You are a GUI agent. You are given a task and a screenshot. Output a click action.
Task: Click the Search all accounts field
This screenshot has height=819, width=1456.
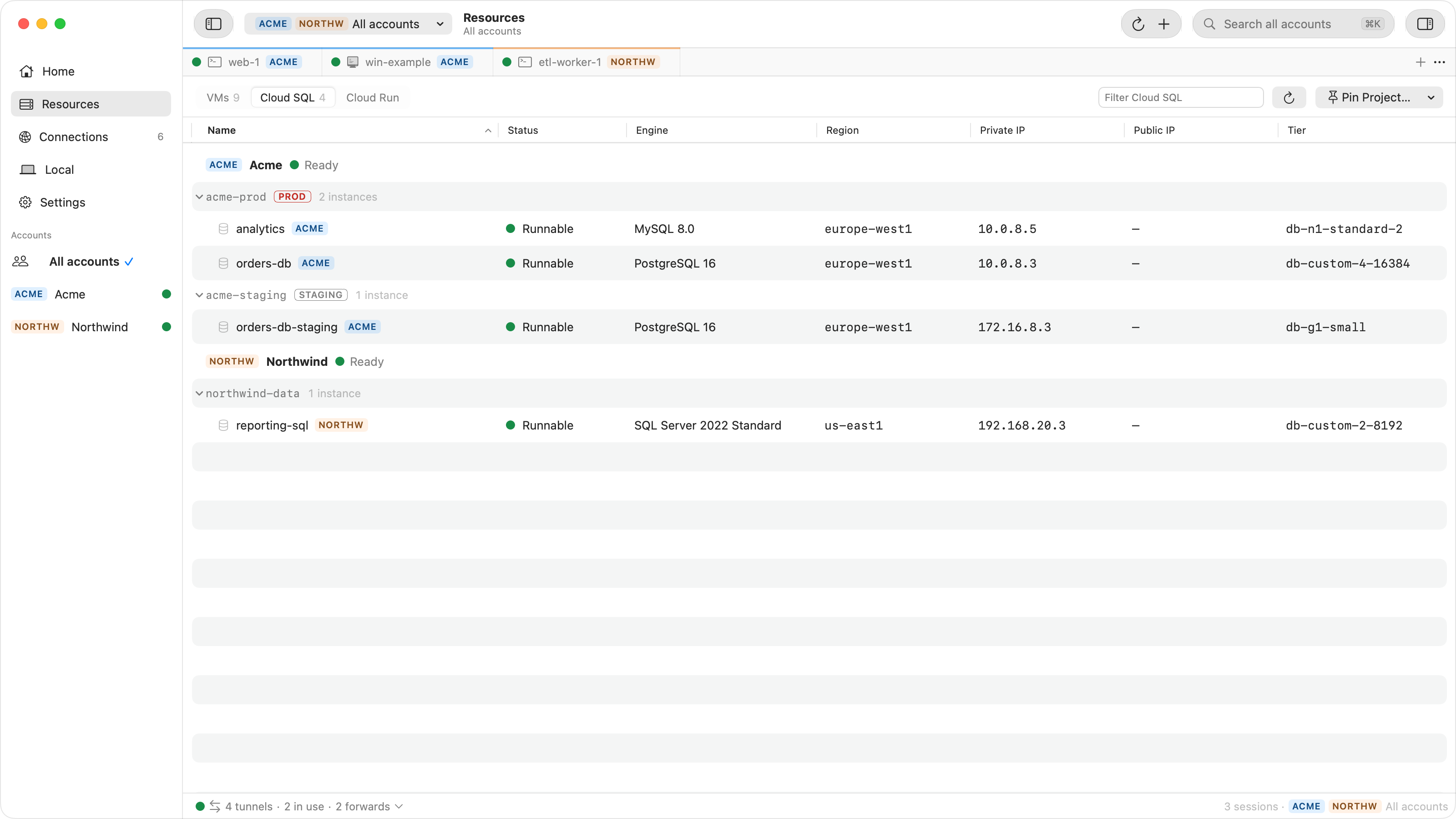pyautogui.click(x=1293, y=24)
